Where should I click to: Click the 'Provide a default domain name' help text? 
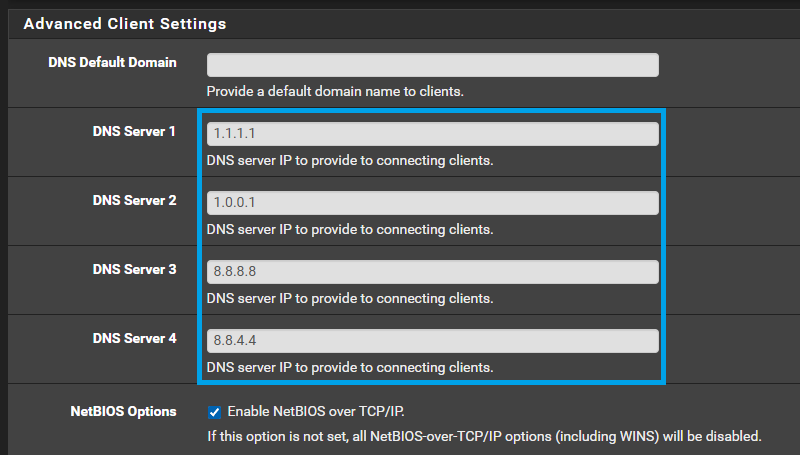pos(335,91)
